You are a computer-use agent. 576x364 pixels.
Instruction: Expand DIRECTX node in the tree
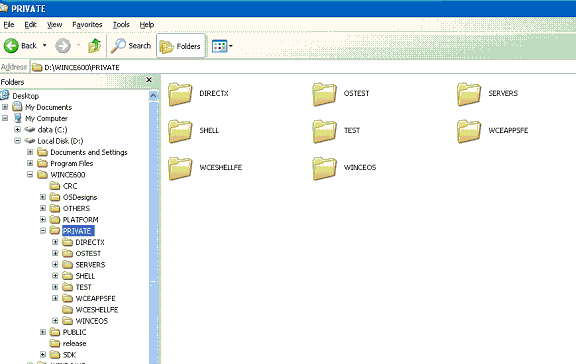pyautogui.click(x=55, y=242)
